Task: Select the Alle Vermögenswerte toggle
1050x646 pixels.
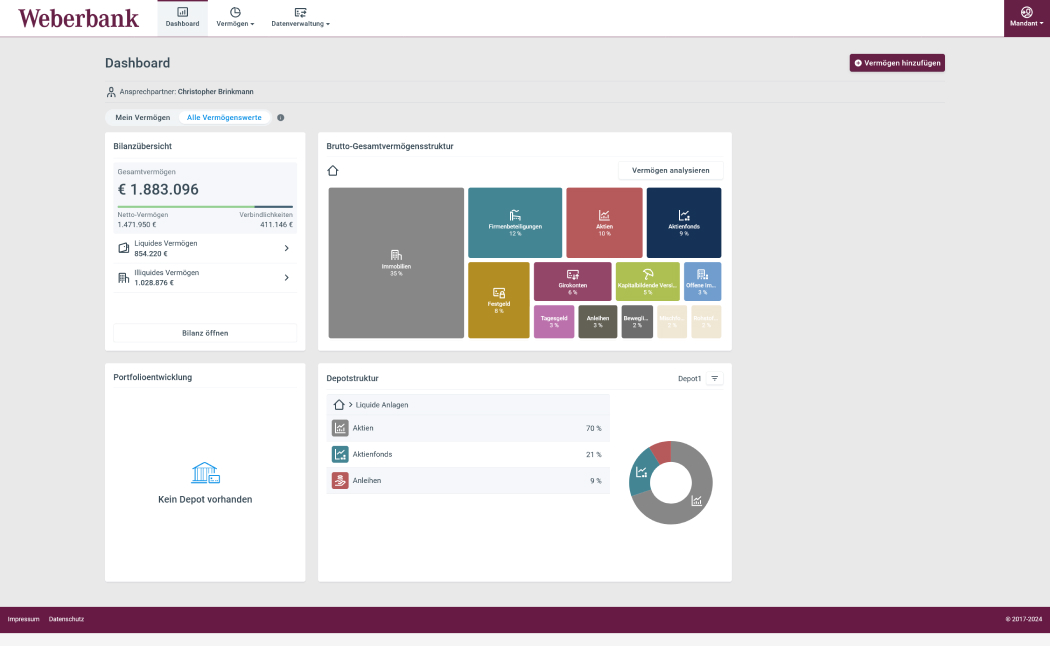Action: click(224, 117)
